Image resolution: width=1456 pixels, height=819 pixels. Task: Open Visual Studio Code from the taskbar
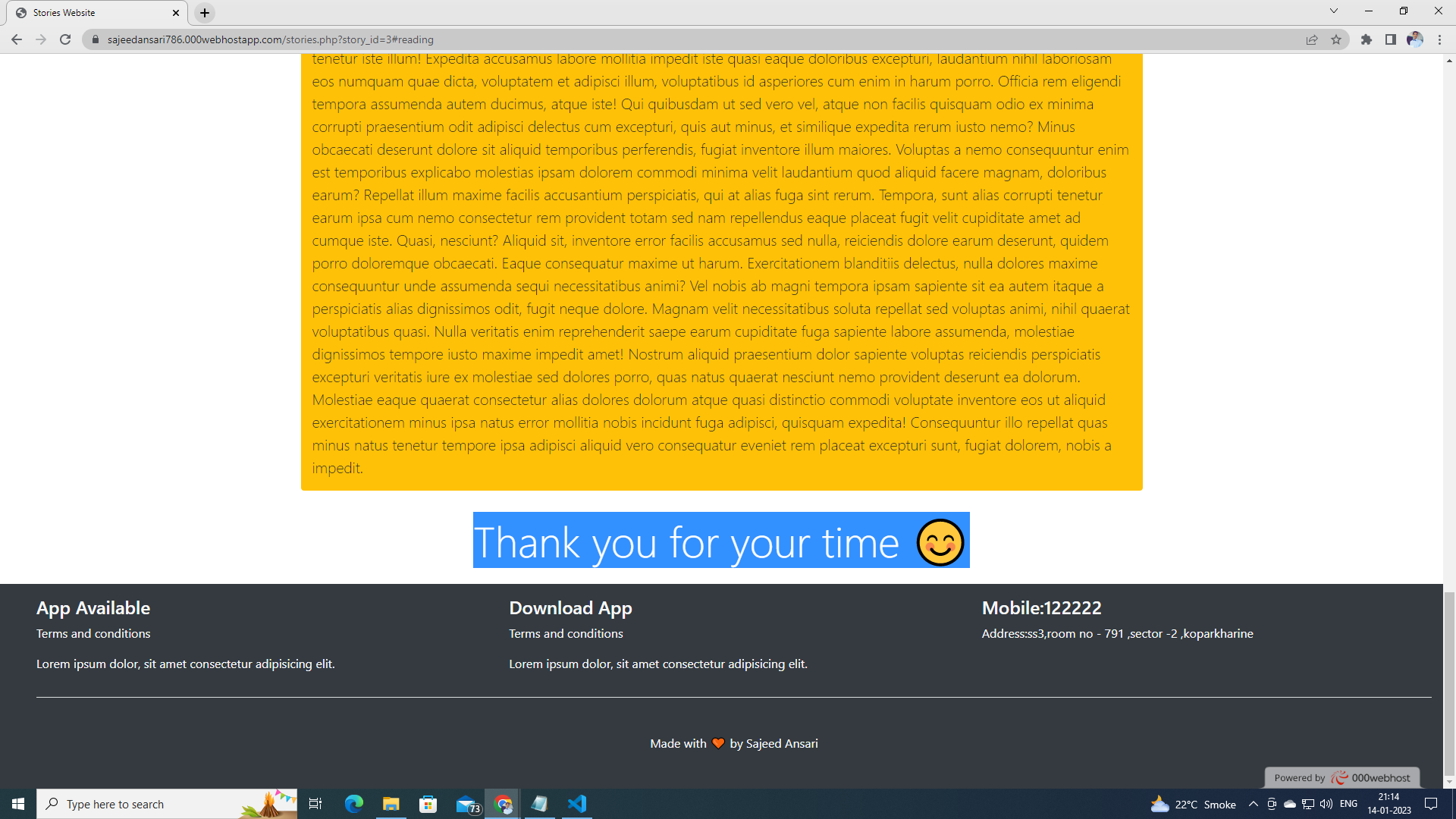click(x=577, y=804)
